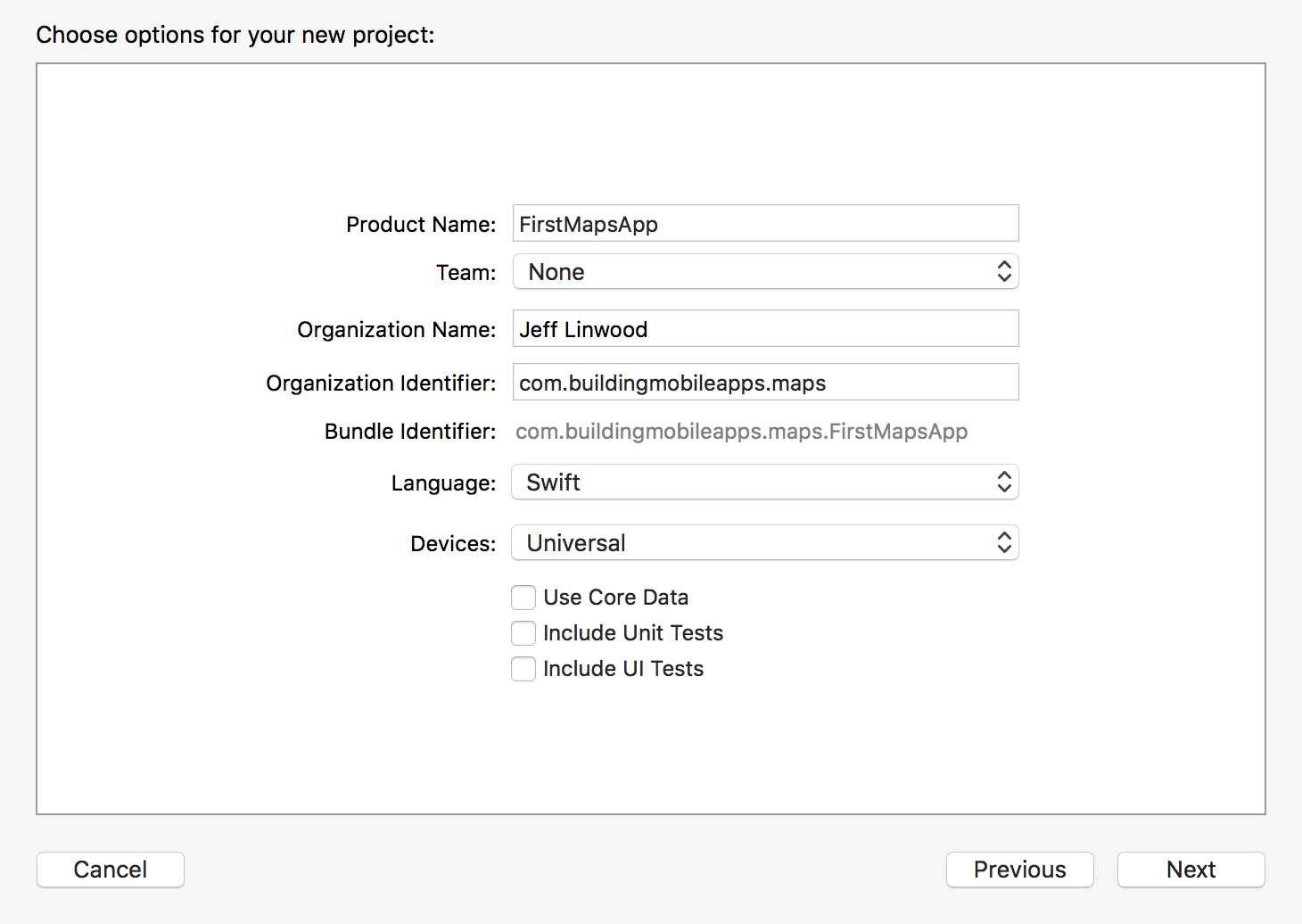Open the Team dropdown showing None
This screenshot has width=1302, height=924.
click(765, 271)
